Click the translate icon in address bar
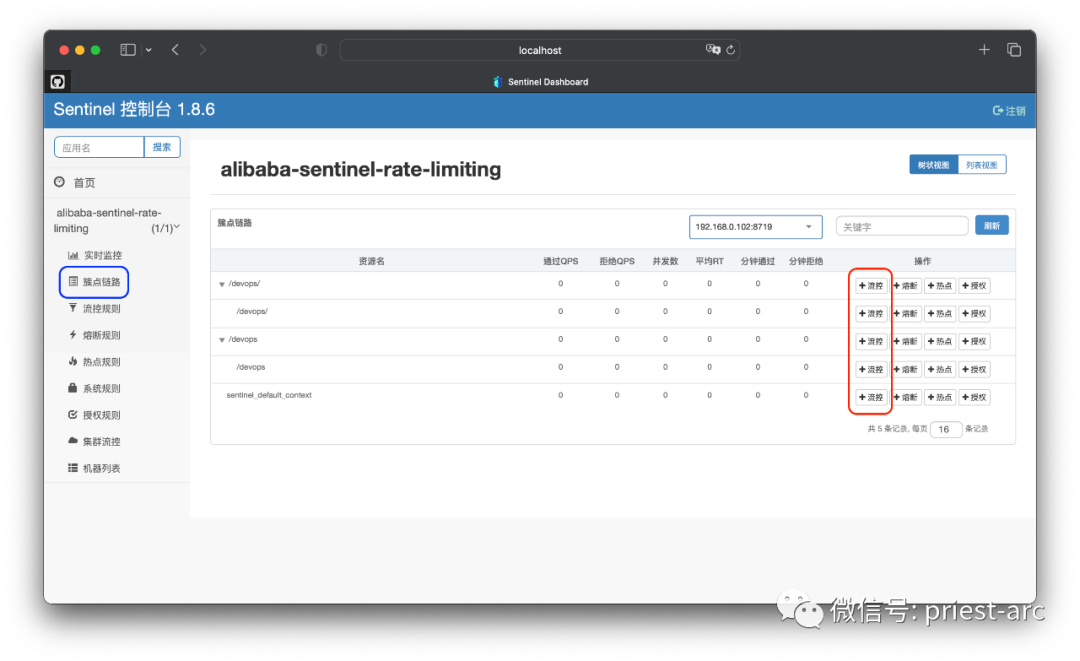 [x=712, y=50]
